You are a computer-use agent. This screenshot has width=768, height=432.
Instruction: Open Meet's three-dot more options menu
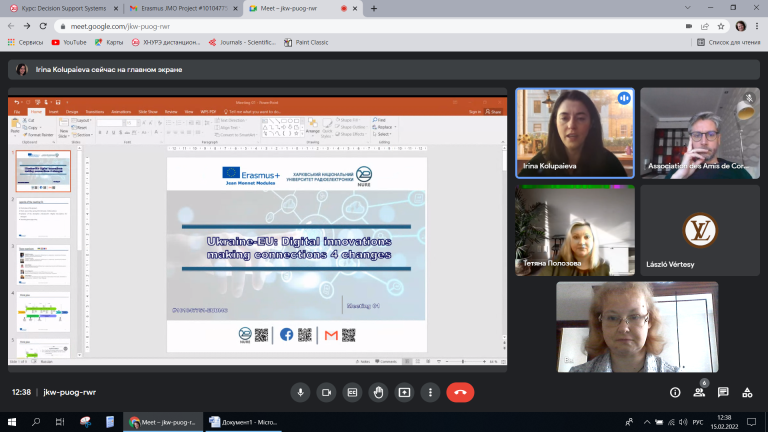pos(430,392)
